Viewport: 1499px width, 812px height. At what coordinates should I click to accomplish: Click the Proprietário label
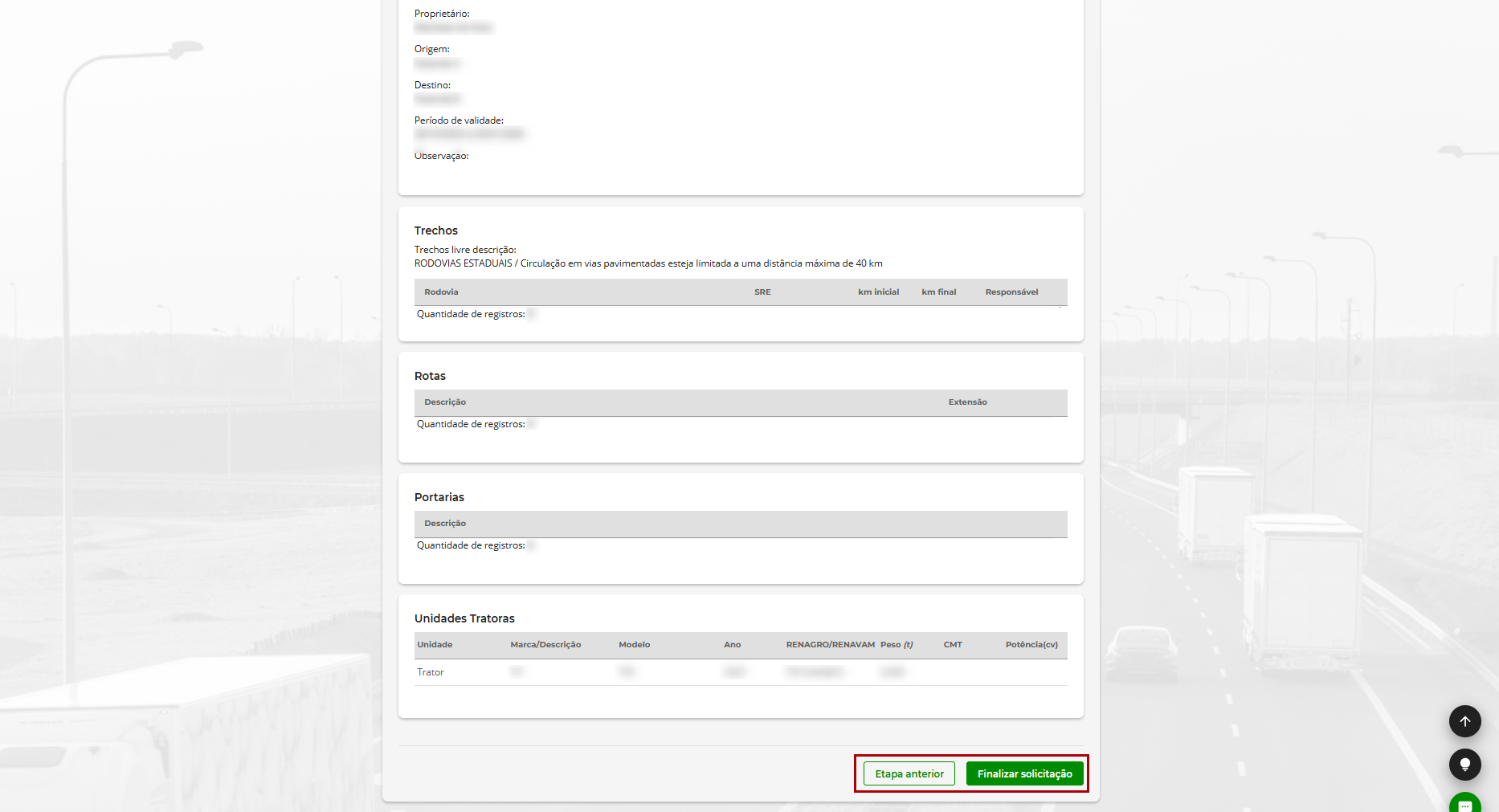442,14
